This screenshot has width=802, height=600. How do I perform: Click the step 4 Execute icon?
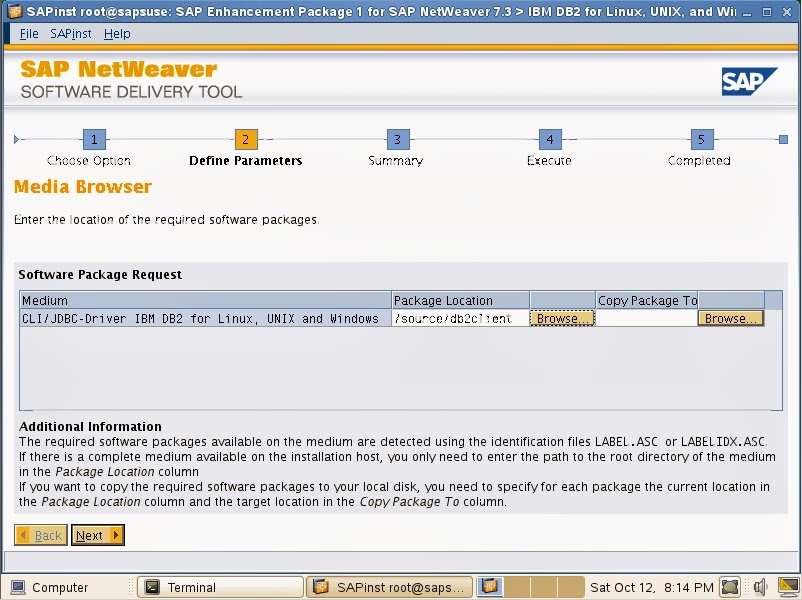click(x=548, y=139)
